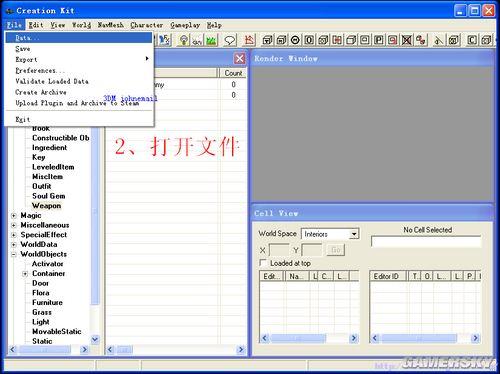Image resolution: width=500 pixels, height=374 pixels.
Task: Open the Gameplay menu
Action: point(185,25)
